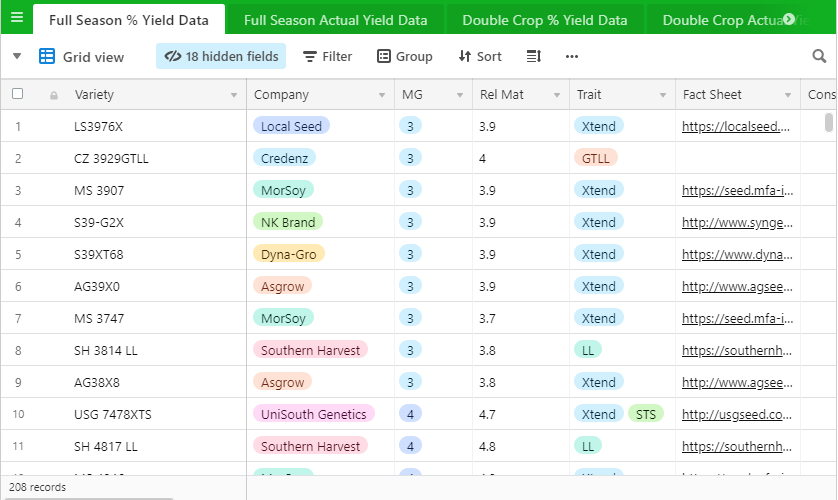838x500 pixels.
Task: Switch to Double Crop % Yield Data tab
Action: pos(545,20)
